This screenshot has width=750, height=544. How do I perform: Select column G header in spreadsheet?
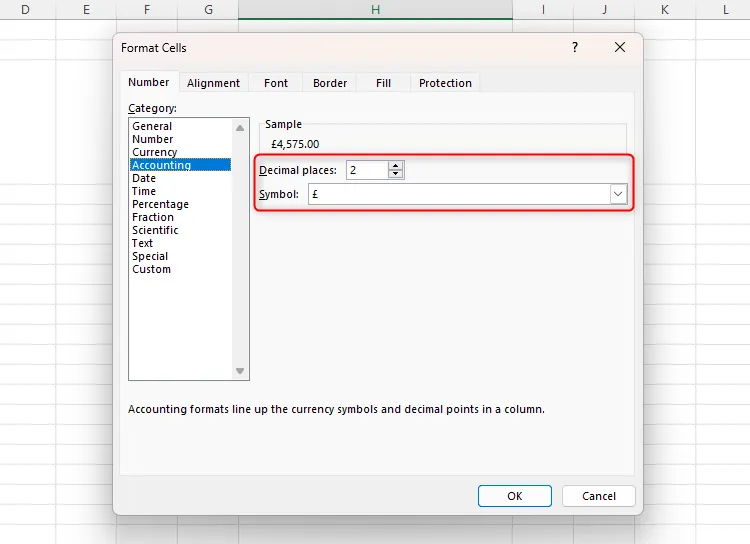(x=208, y=10)
